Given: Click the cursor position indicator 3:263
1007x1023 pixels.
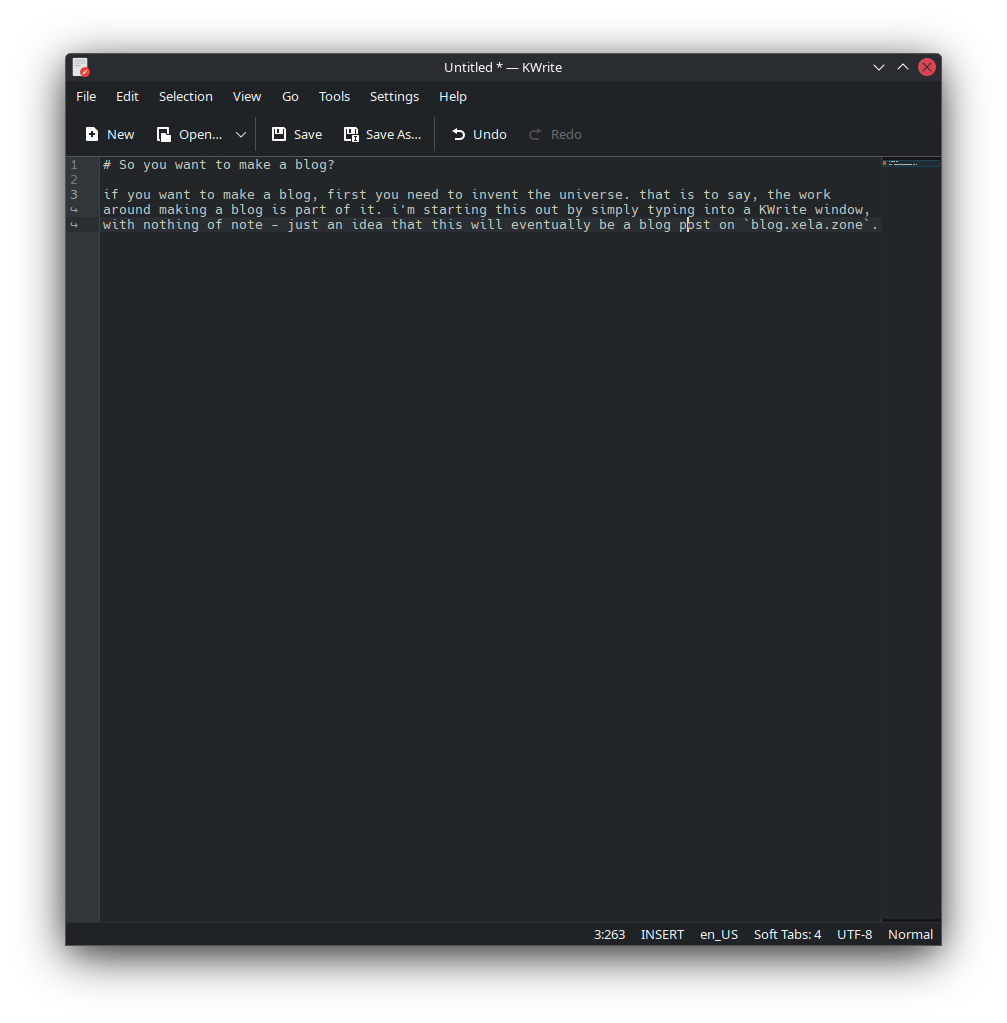Looking at the screenshot, I should tap(609, 934).
